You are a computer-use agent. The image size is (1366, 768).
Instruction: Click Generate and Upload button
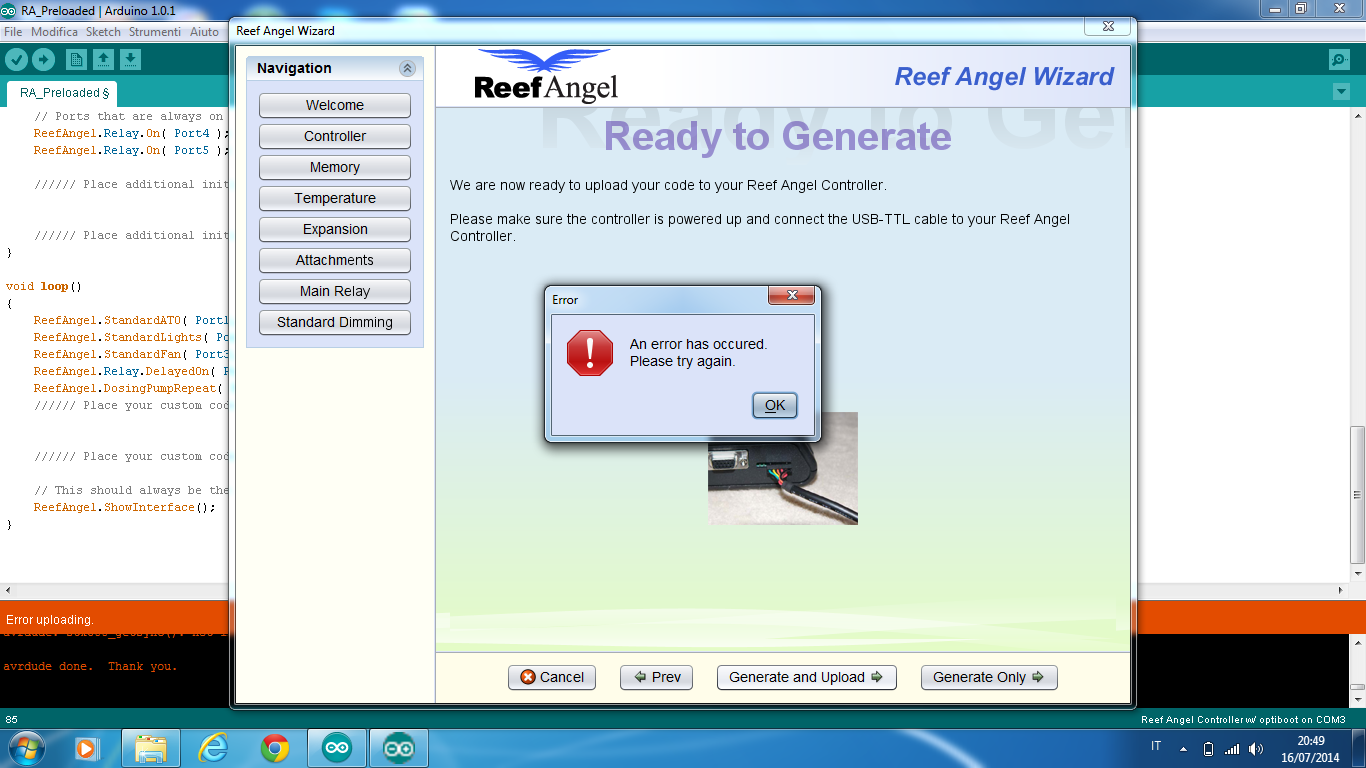tap(806, 677)
